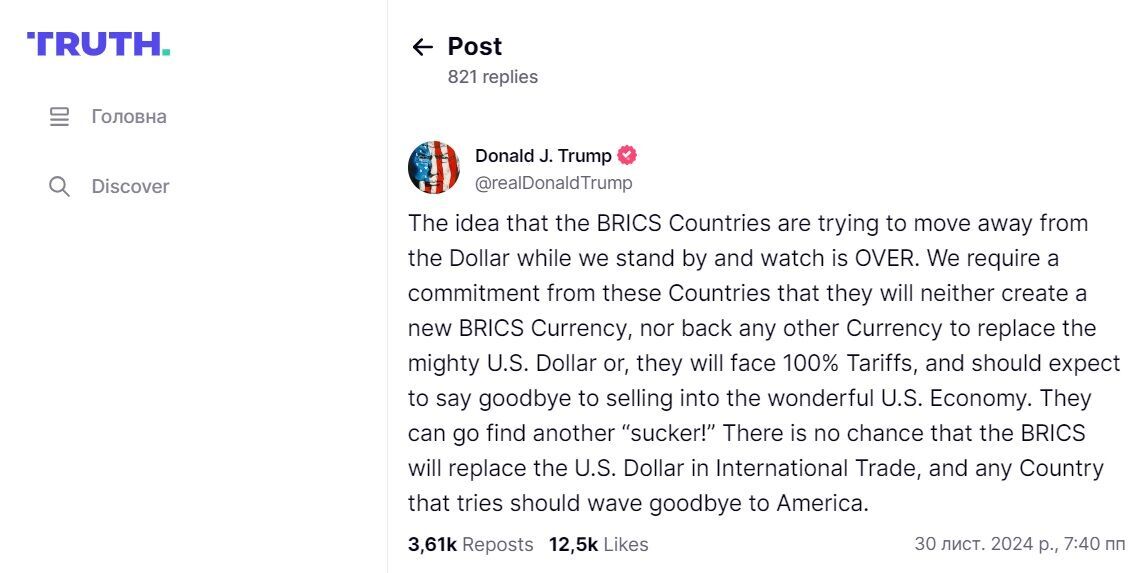Open Donald J. Trump's profile avatar

(x=434, y=168)
